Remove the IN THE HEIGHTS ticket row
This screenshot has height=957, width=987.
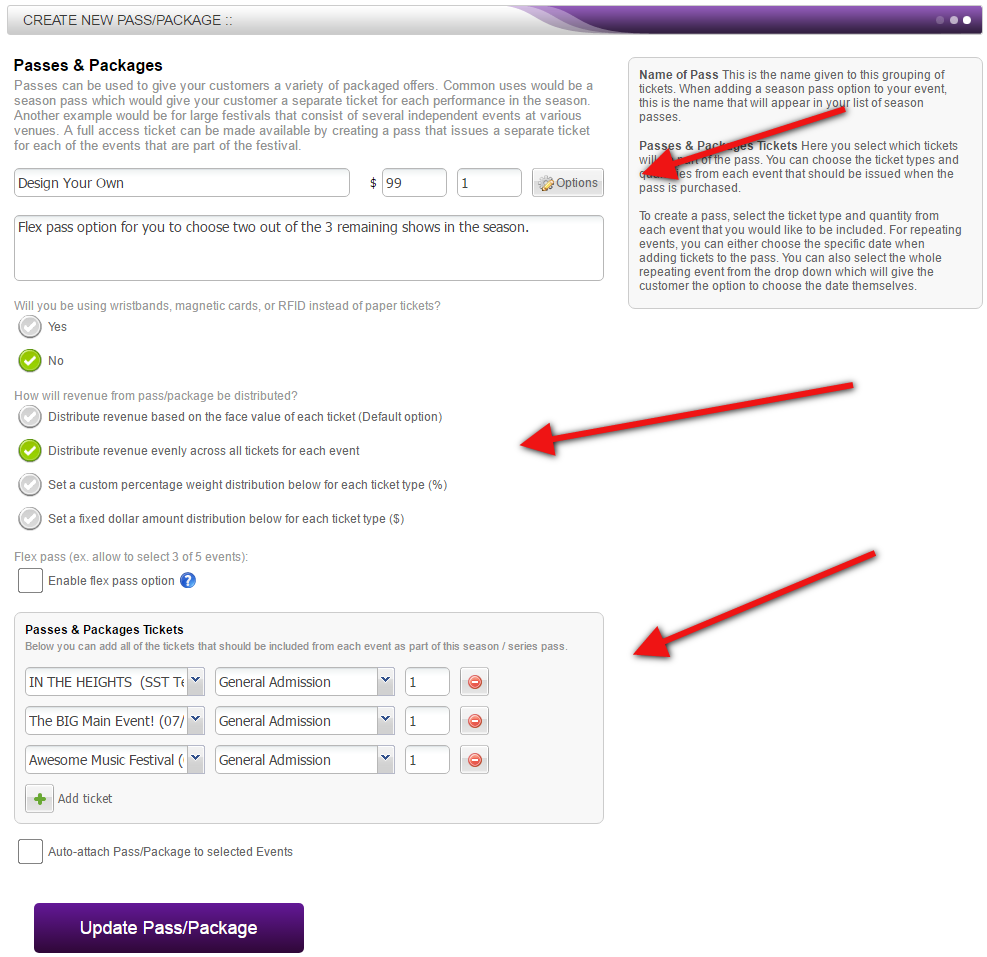tap(473, 681)
